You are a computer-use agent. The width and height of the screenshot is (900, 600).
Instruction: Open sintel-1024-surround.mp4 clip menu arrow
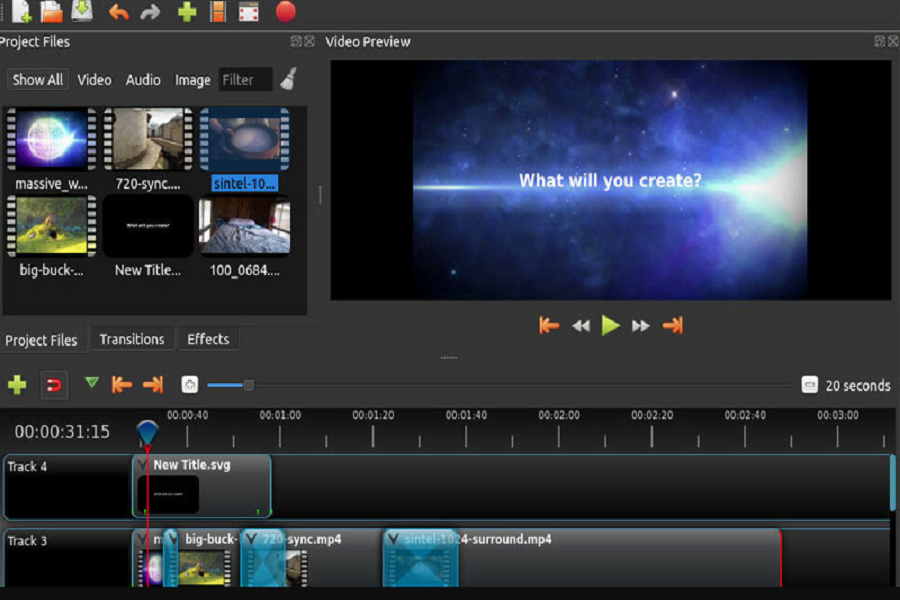(393, 539)
